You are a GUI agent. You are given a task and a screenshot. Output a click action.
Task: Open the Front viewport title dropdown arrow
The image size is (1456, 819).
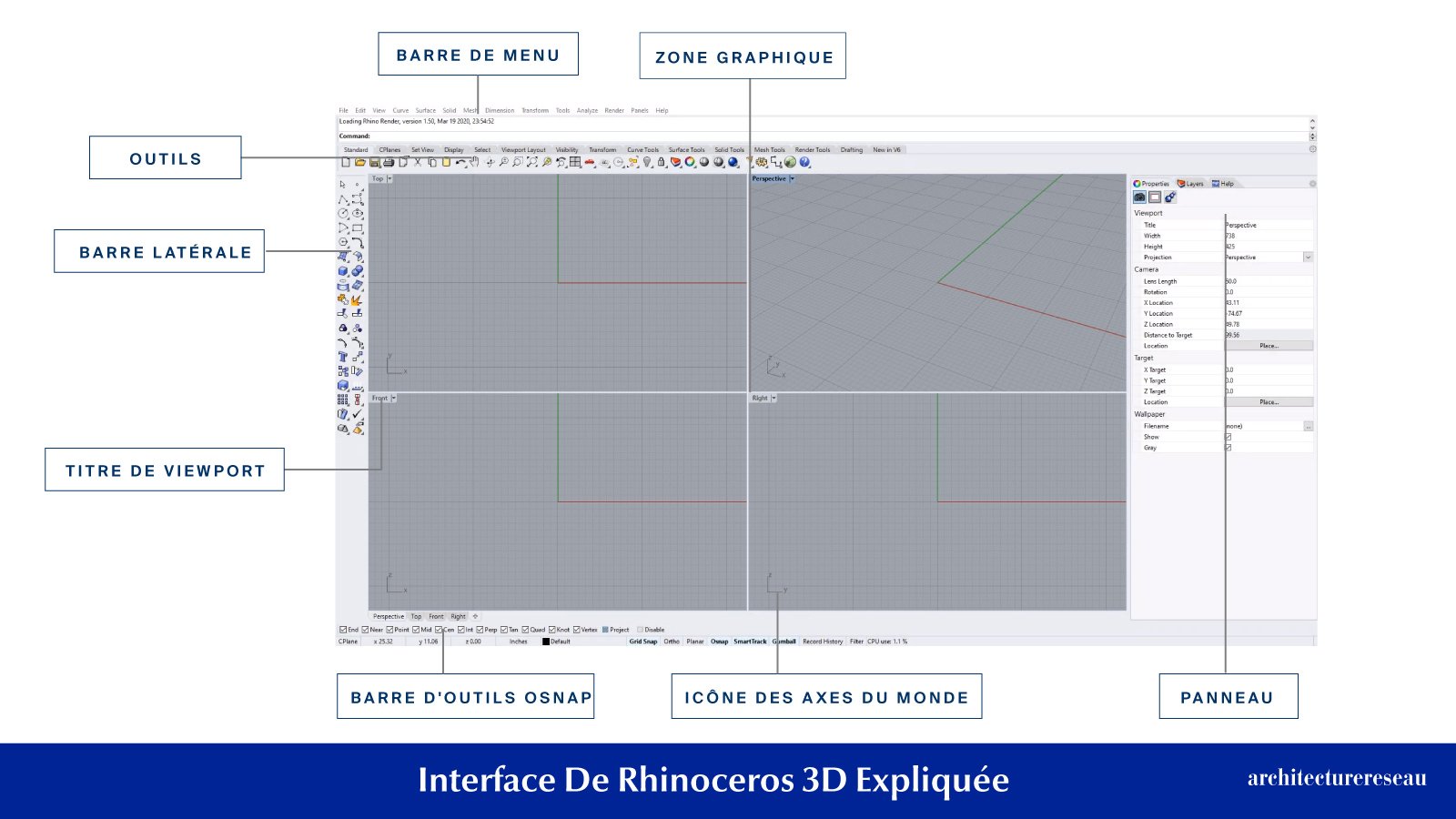point(394,399)
